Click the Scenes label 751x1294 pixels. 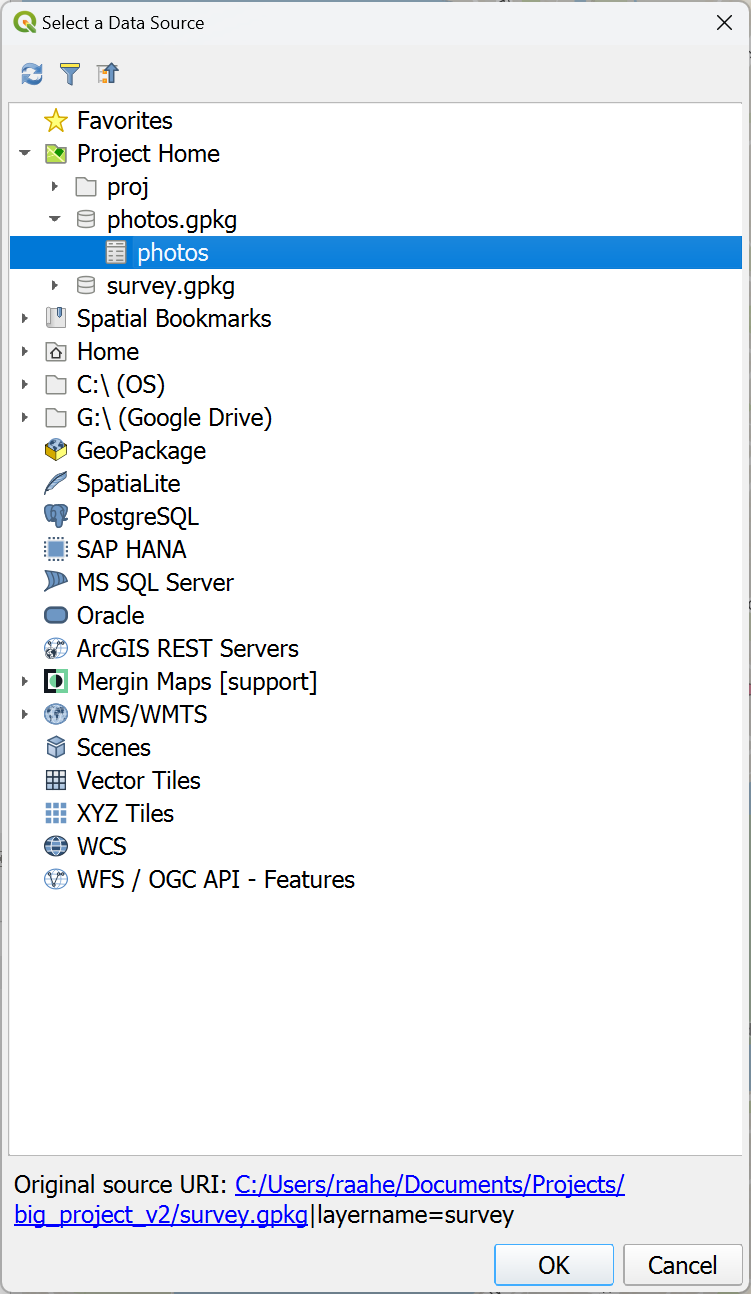point(114,748)
